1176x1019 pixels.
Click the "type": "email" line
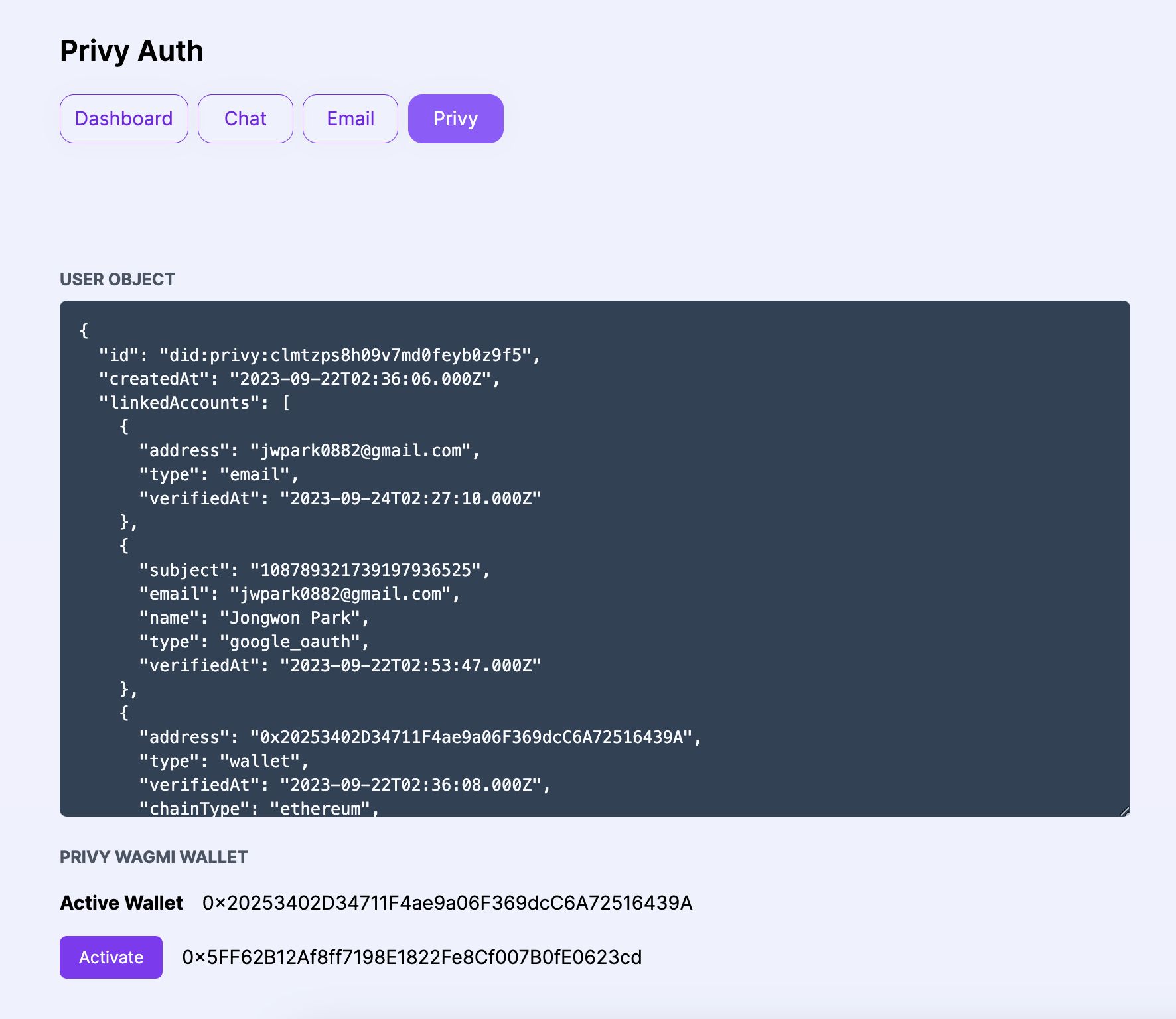click(x=219, y=474)
